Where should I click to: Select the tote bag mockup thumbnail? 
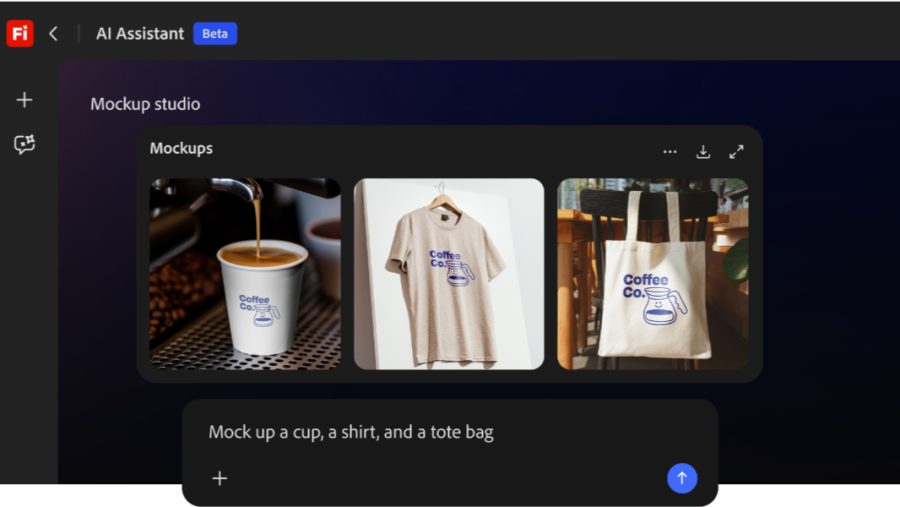(653, 273)
